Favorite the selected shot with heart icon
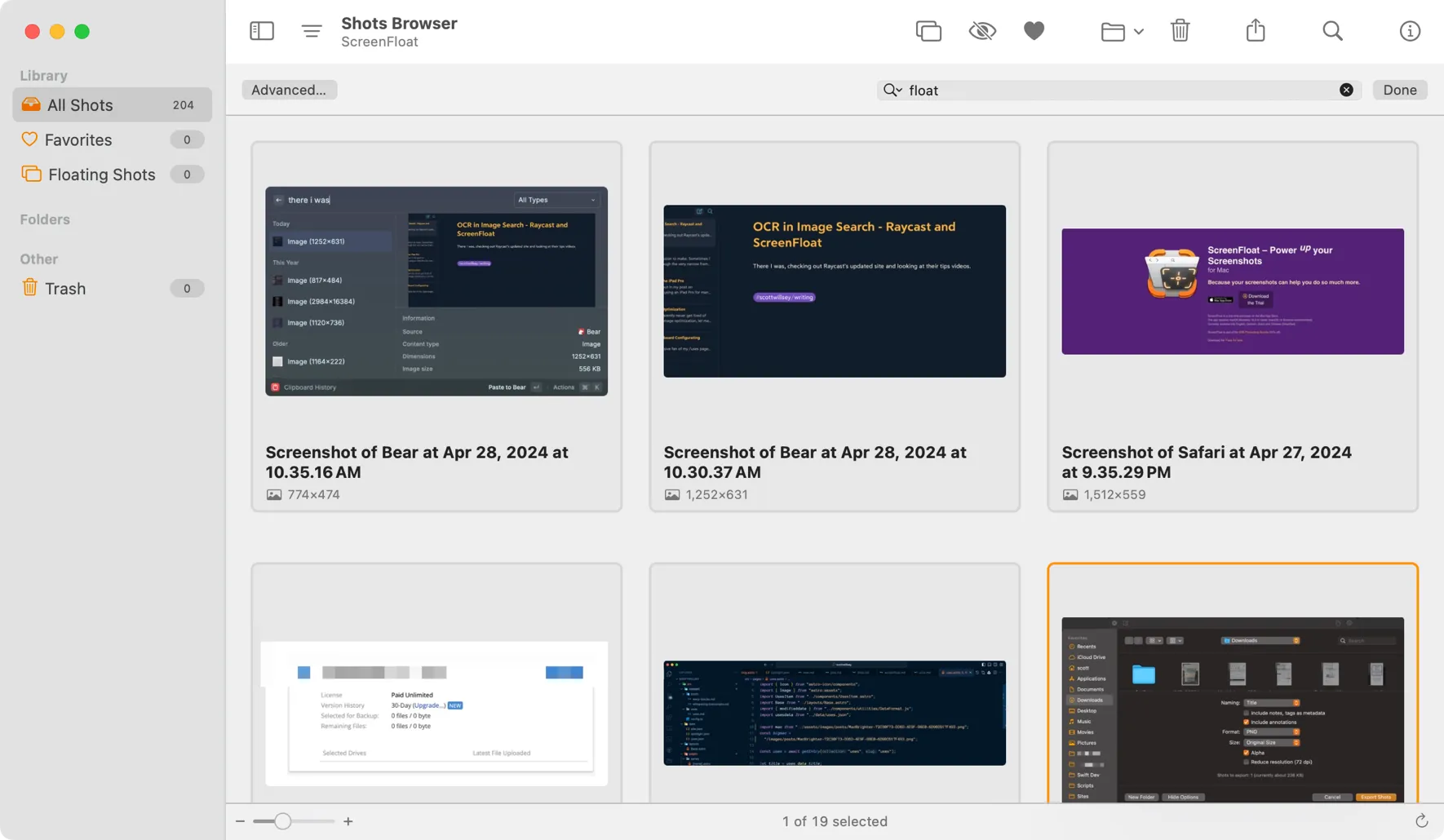 1033,30
